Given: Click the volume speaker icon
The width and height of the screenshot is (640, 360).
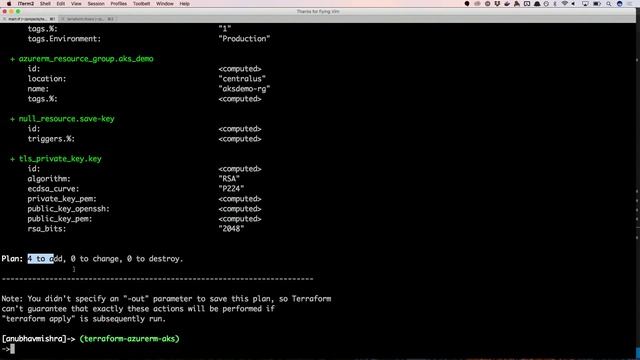Looking at the screenshot, I should pyautogui.click(x=573, y=4).
